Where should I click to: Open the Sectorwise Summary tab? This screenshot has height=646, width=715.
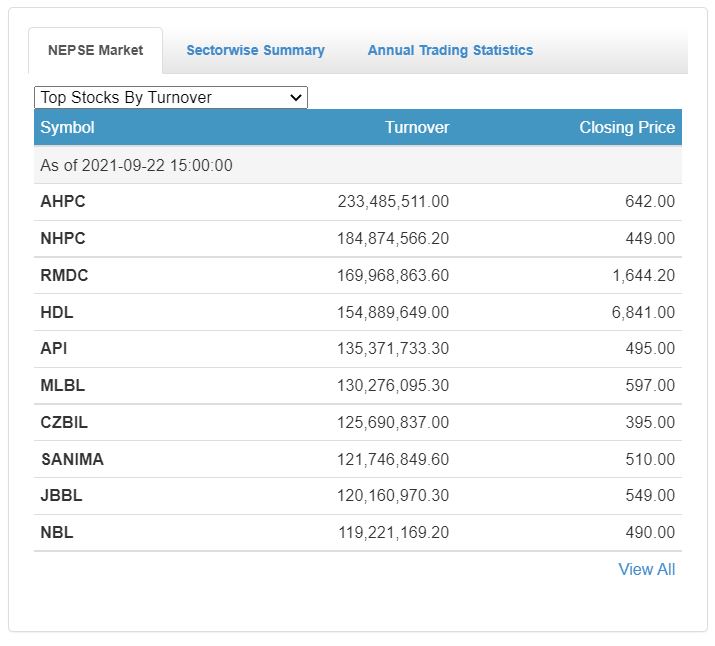pos(255,50)
